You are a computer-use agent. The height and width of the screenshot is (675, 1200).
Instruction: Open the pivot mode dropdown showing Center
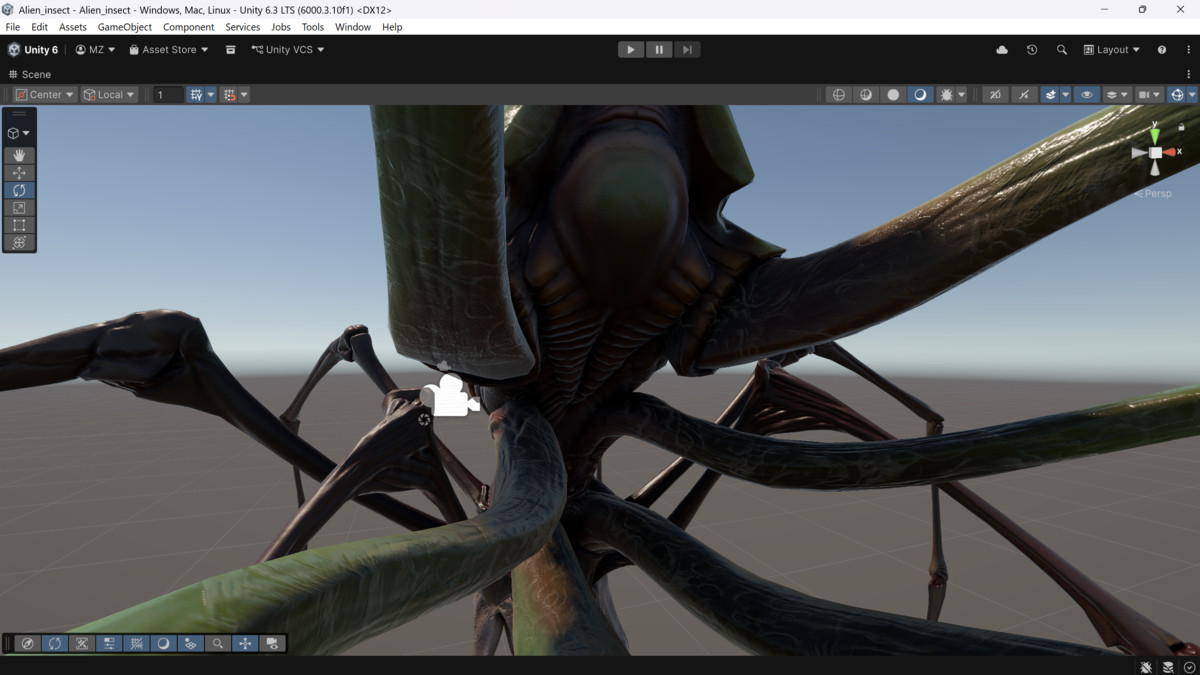[43, 94]
